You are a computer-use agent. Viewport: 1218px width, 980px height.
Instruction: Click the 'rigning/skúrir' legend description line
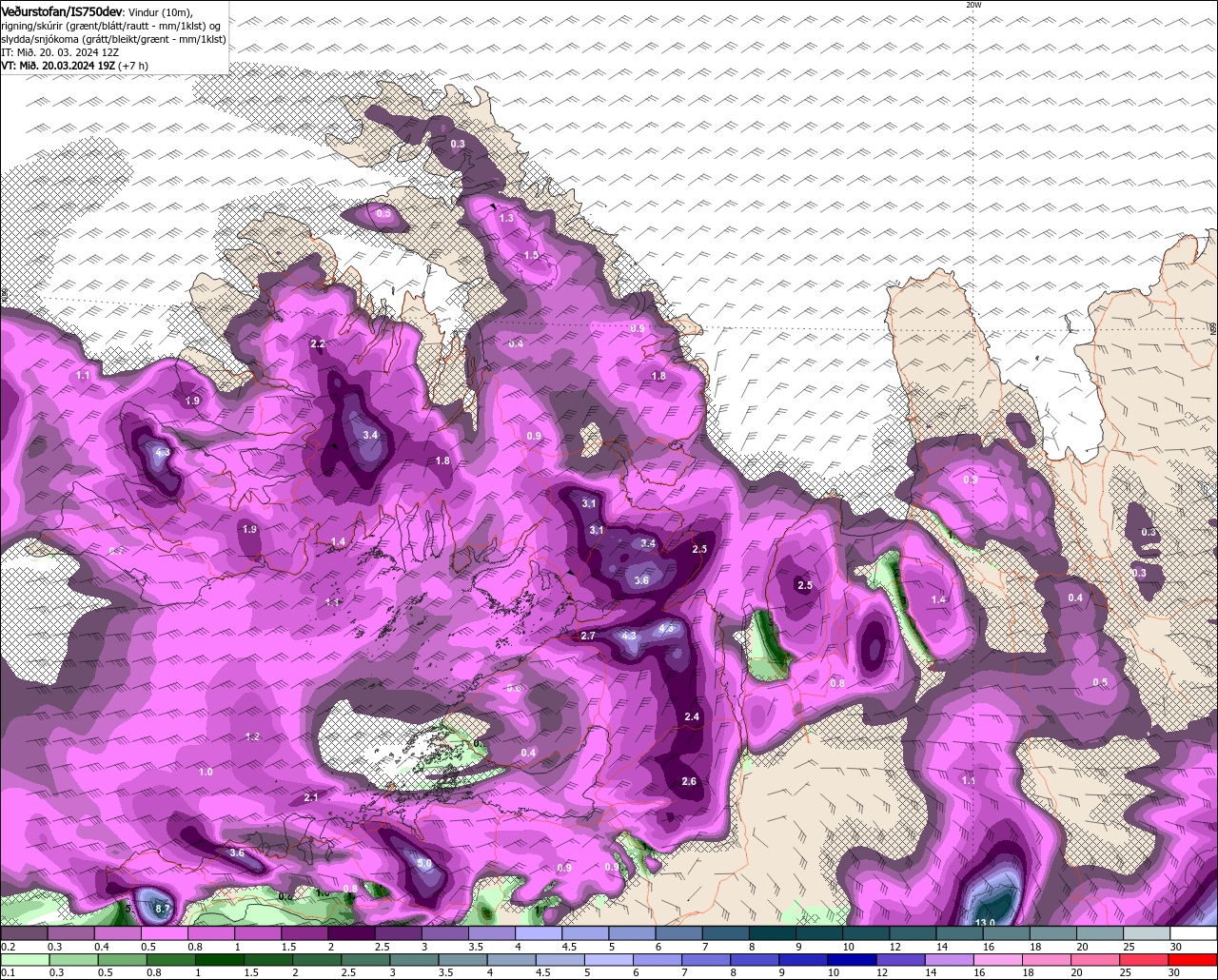pos(112,26)
